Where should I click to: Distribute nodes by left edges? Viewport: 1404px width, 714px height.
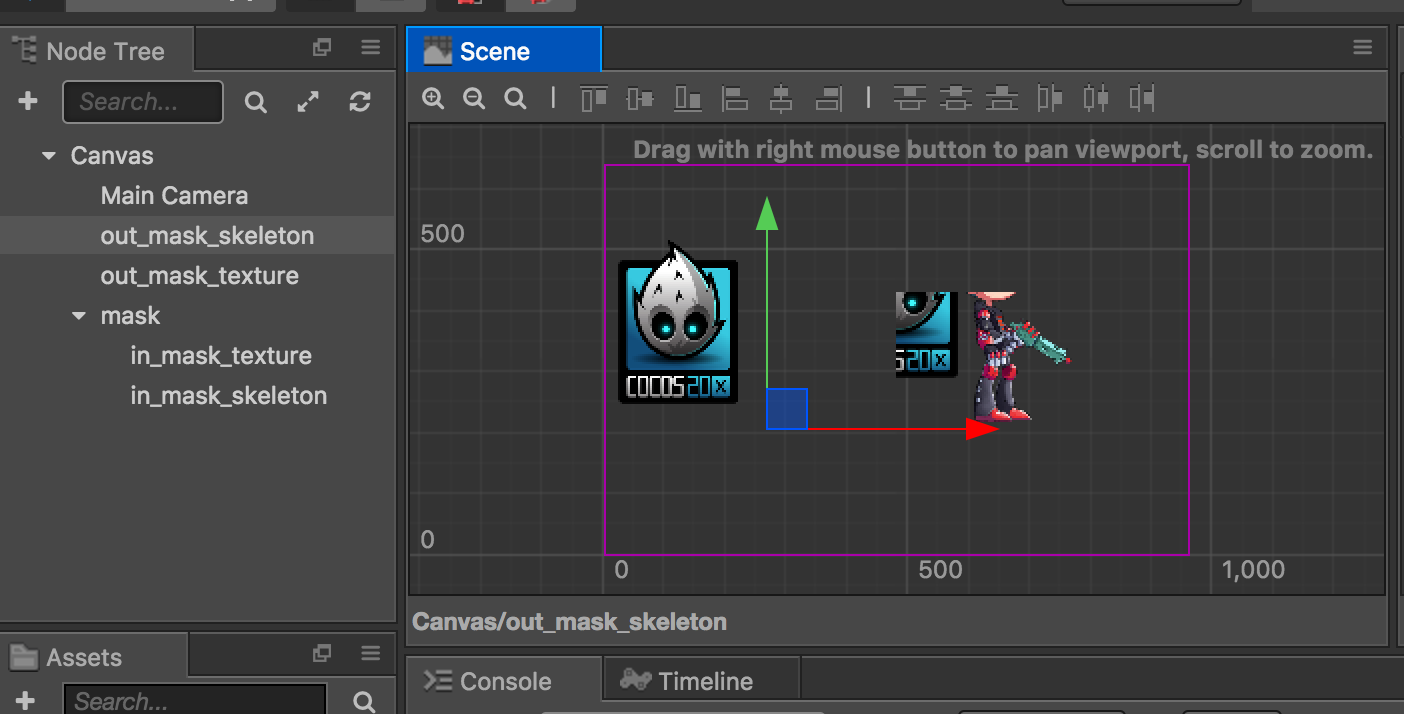pos(1050,98)
